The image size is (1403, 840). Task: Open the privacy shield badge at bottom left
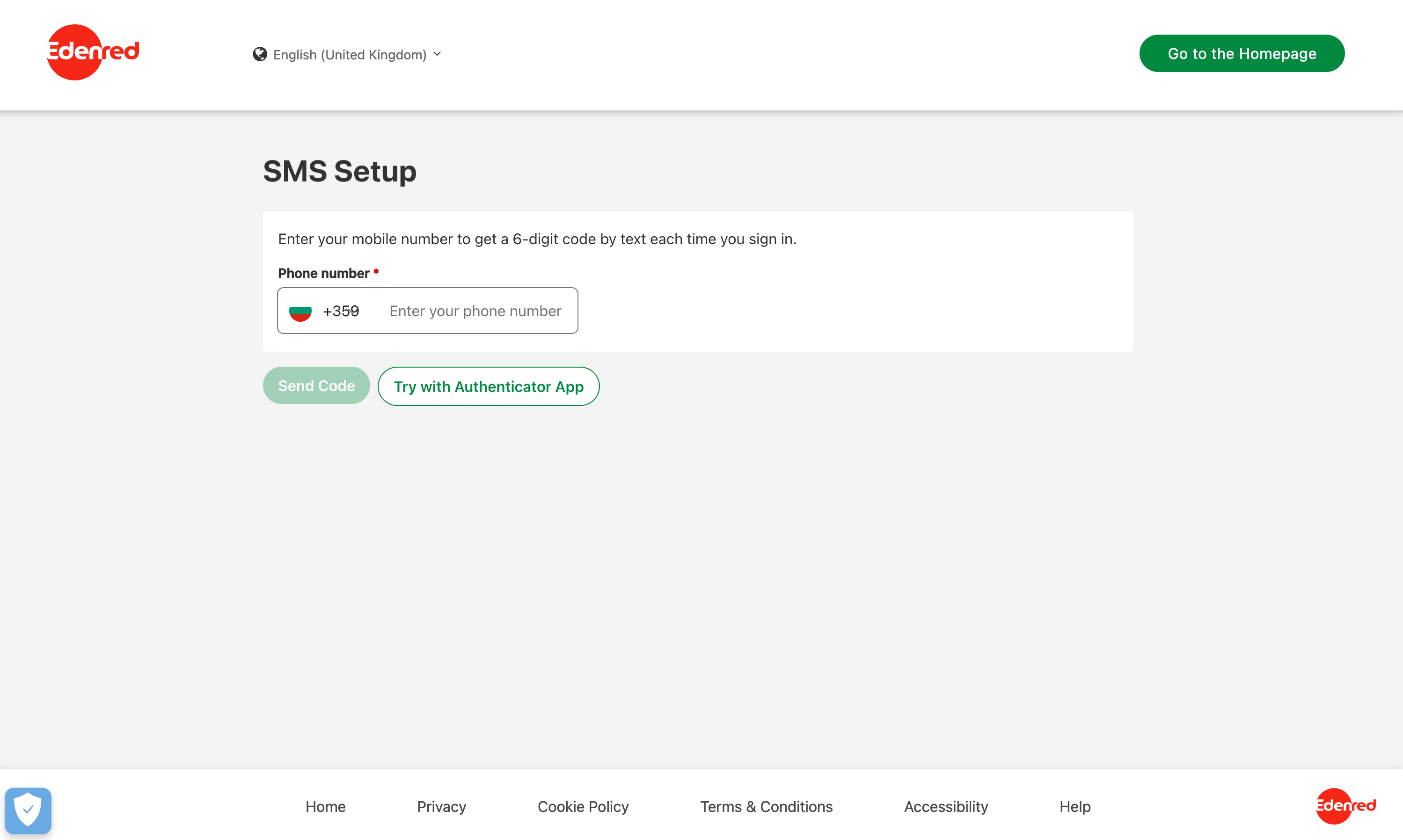click(x=28, y=810)
